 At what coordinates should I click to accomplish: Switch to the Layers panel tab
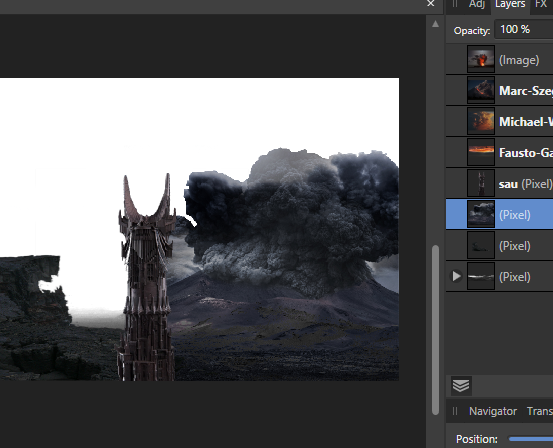coord(510,4)
